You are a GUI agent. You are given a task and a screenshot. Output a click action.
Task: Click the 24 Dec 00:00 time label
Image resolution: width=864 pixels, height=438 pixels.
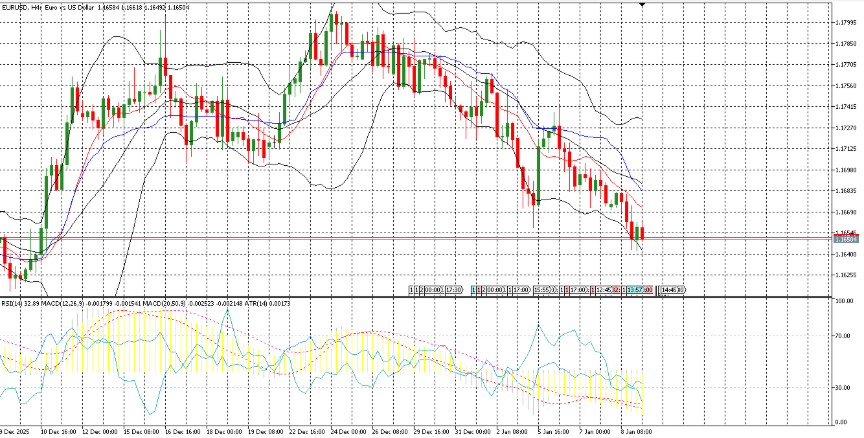(351, 431)
